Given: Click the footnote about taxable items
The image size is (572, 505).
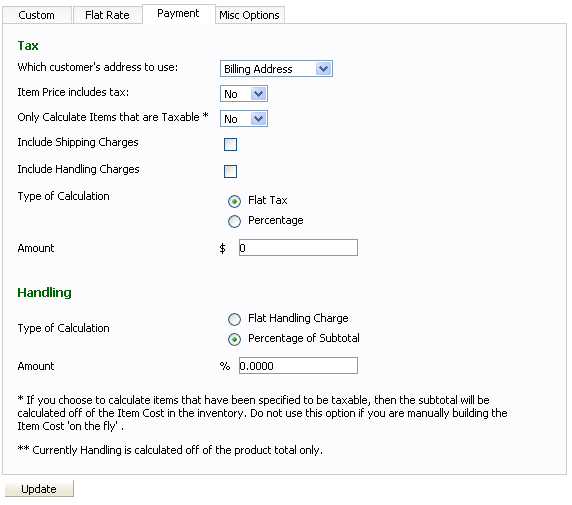Looking at the screenshot, I should pos(262,413).
